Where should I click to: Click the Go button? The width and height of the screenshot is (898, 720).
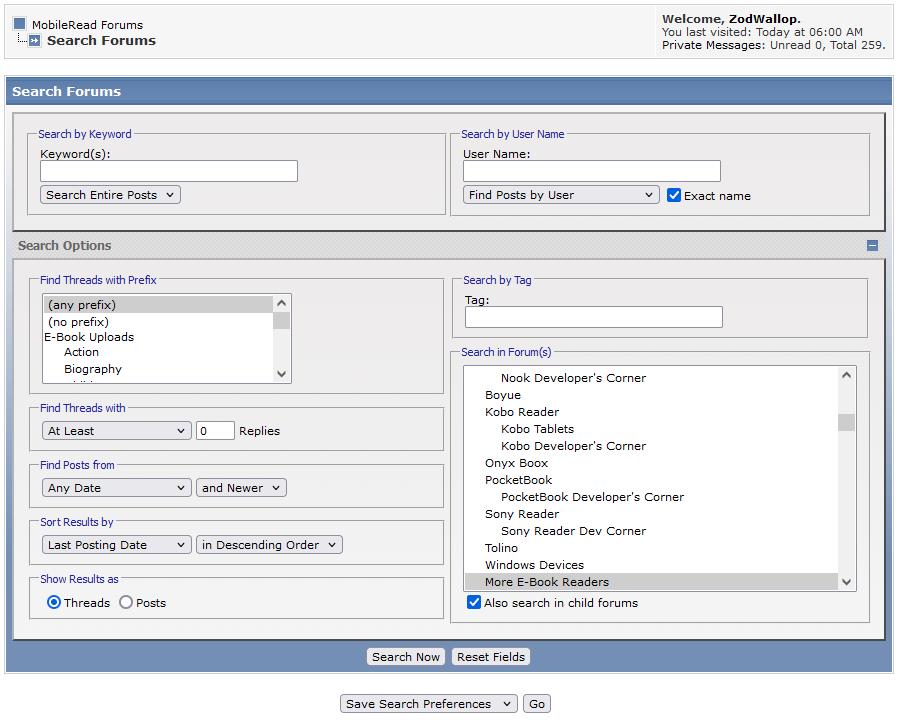tap(537, 703)
